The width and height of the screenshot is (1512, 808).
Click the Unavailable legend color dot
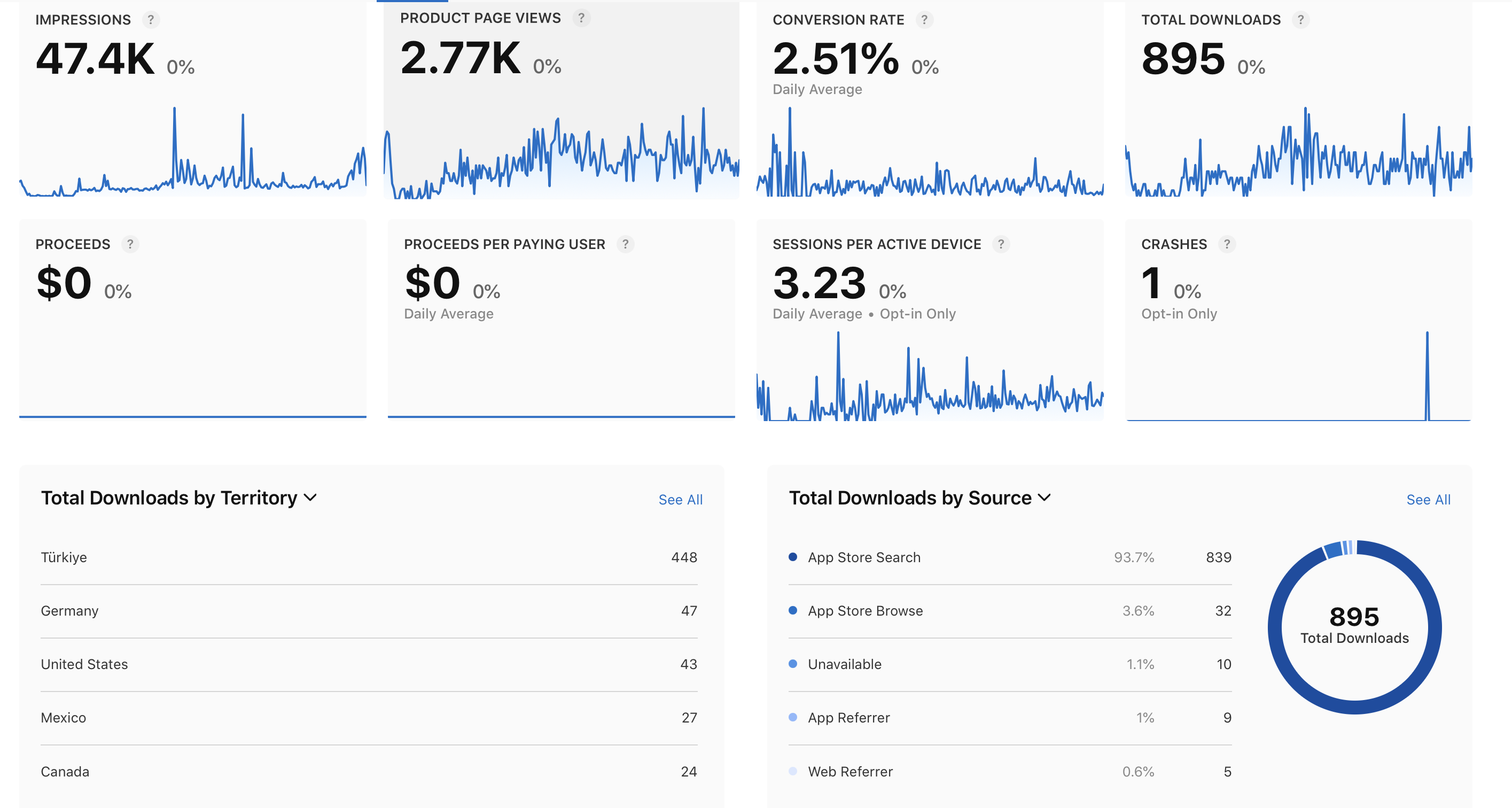click(x=792, y=664)
